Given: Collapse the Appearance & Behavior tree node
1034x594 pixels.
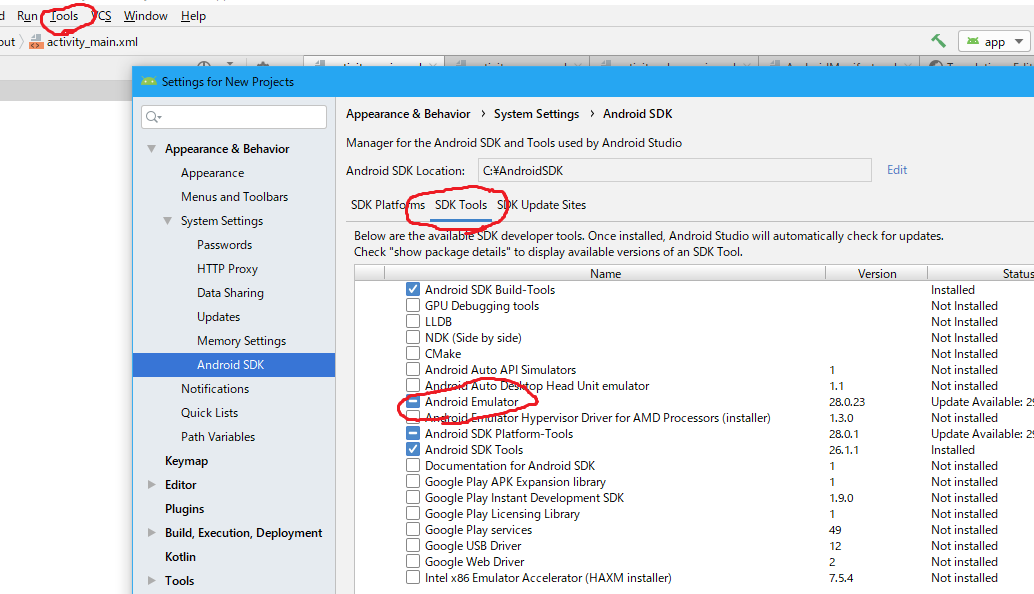Looking at the screenshot, I should pos(152,149).
